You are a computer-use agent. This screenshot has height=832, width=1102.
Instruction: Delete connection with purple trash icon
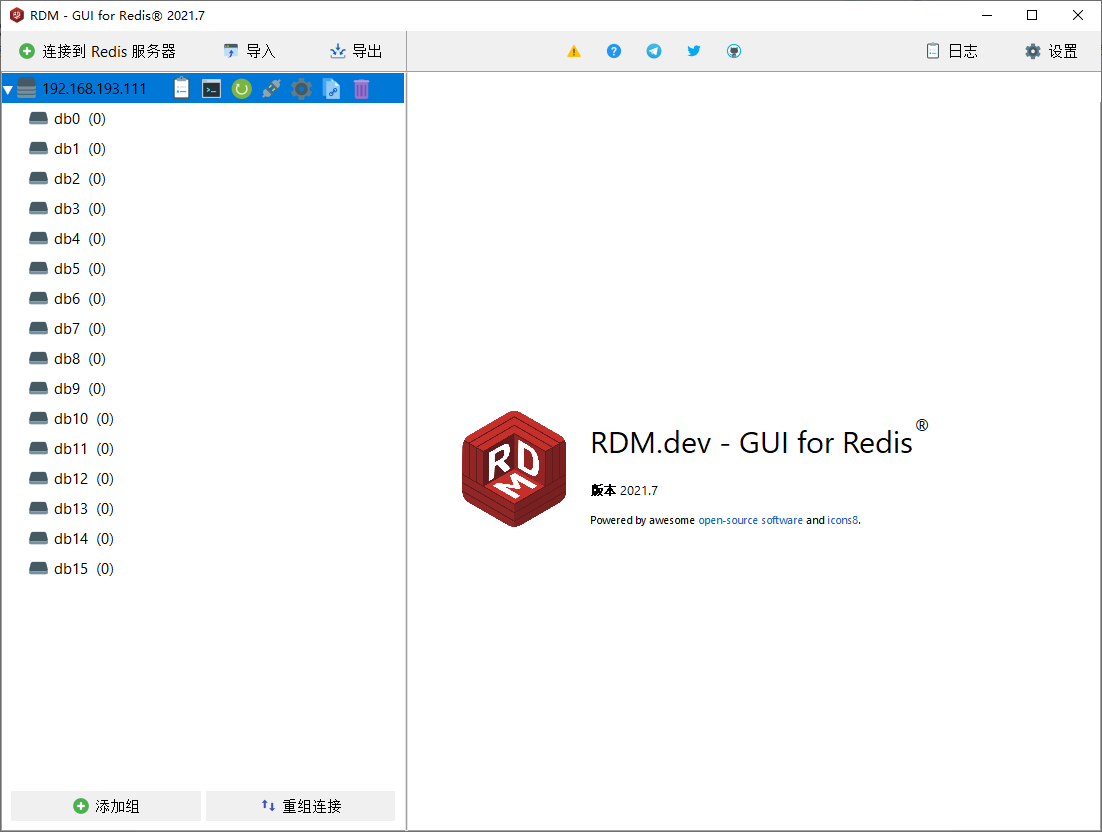[361, 89]
